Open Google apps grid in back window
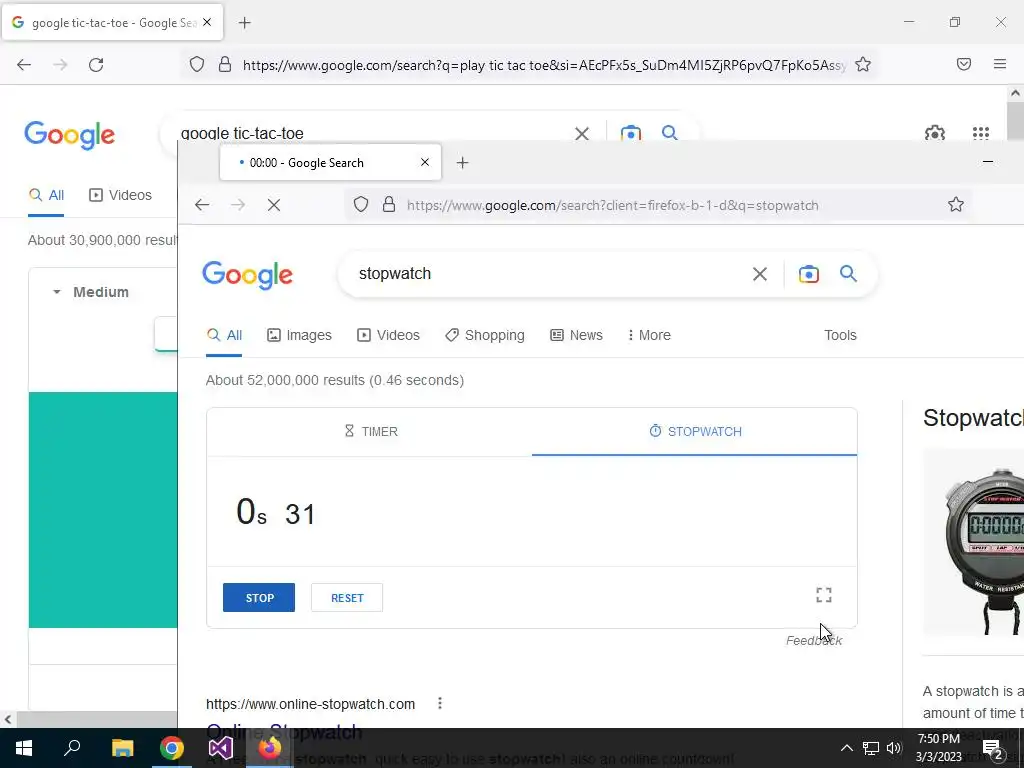The width and height of the screenshot is (1024, 768). click(980, 133)
